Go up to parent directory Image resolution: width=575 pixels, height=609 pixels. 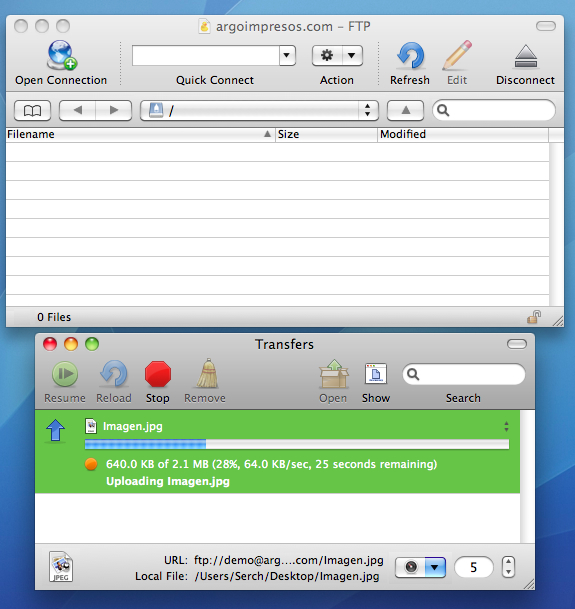tap(405, 111)
